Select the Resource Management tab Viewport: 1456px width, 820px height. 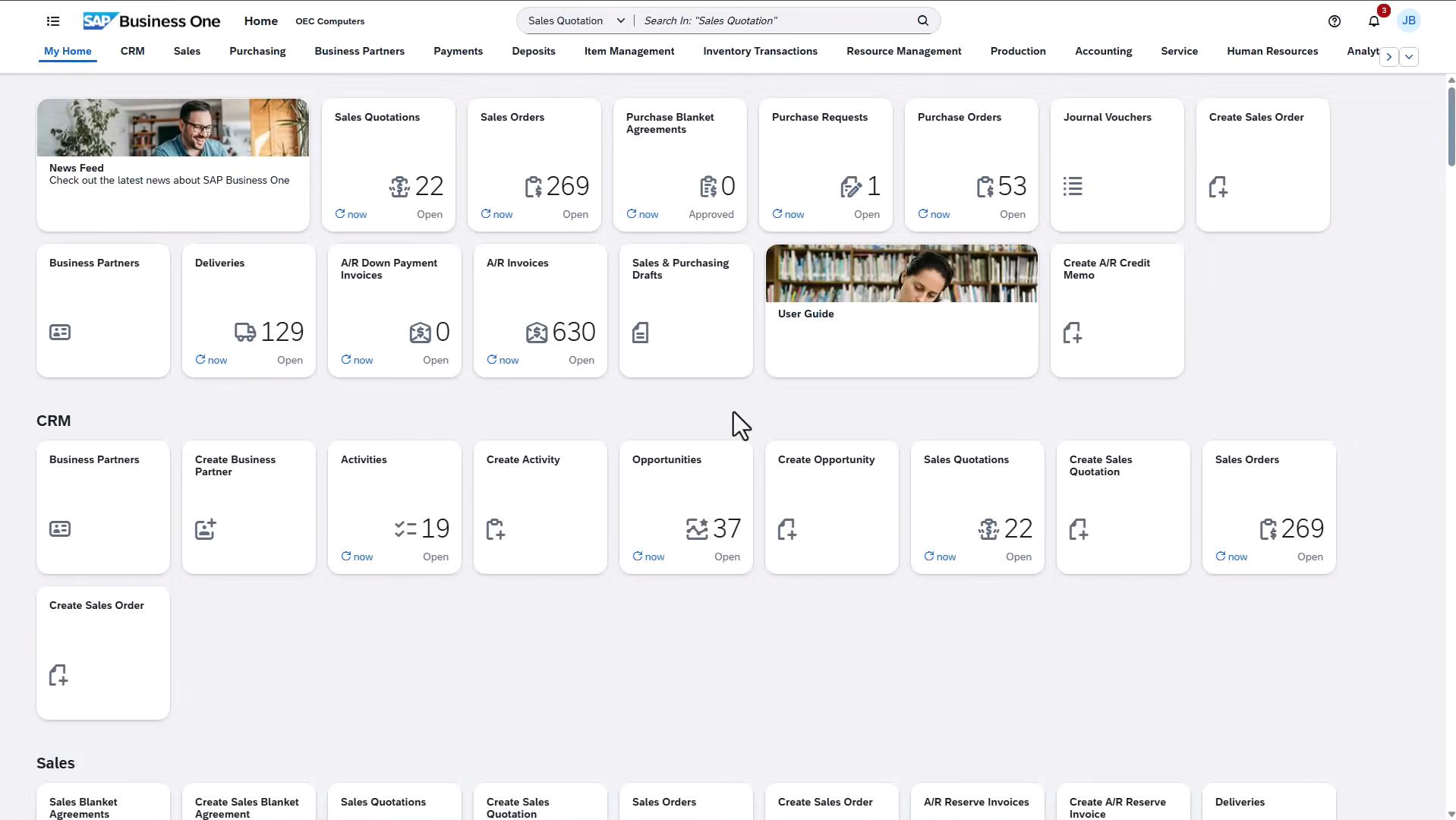point(904,51)
